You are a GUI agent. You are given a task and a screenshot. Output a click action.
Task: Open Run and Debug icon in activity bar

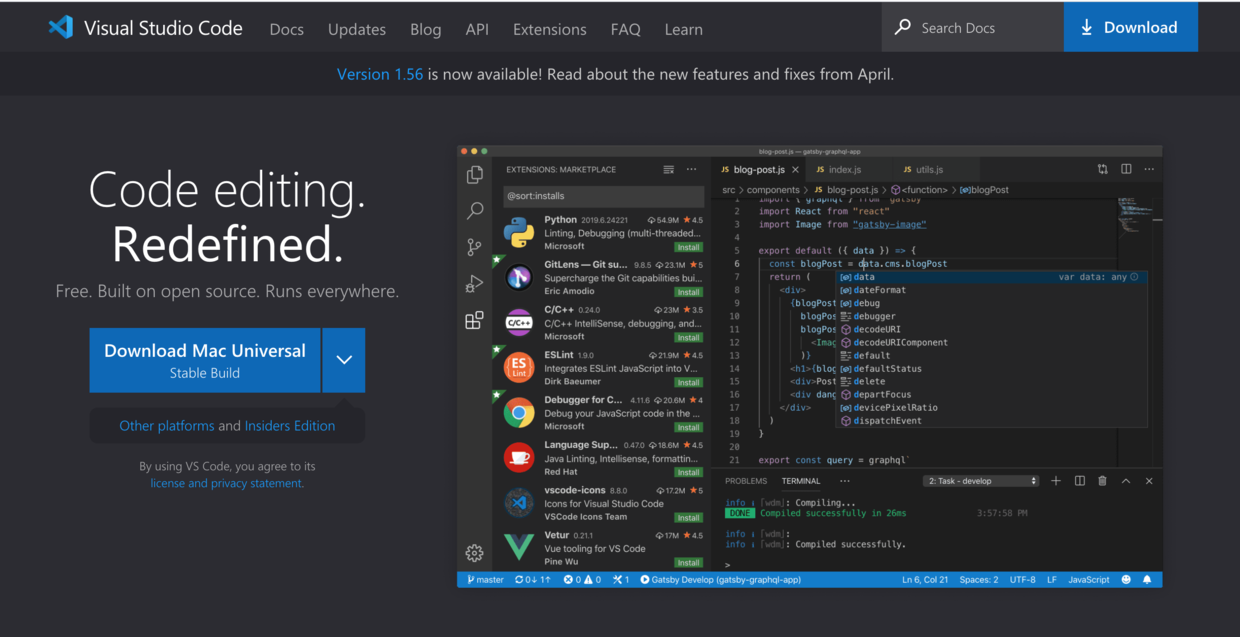475,284
